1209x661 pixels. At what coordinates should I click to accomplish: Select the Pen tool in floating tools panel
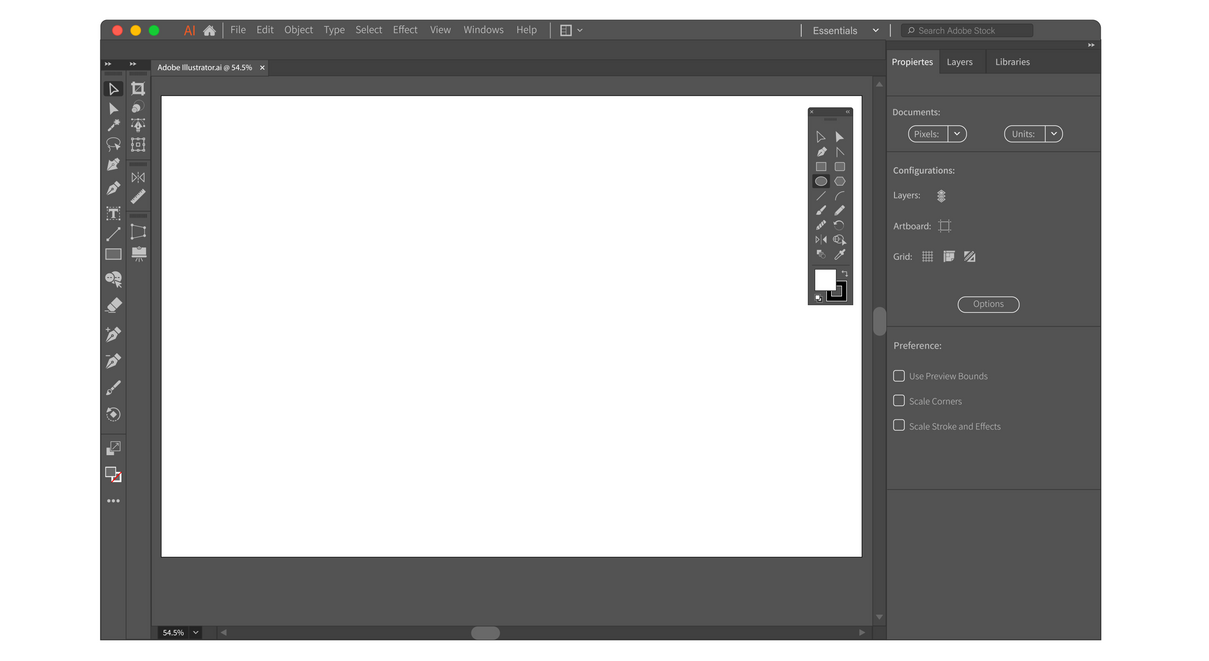pyautogui.click(x=821, y=152)
